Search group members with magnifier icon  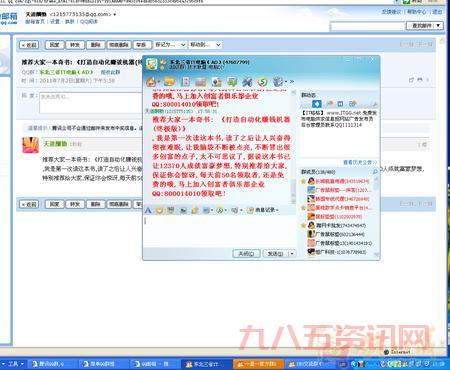(375, 172)
